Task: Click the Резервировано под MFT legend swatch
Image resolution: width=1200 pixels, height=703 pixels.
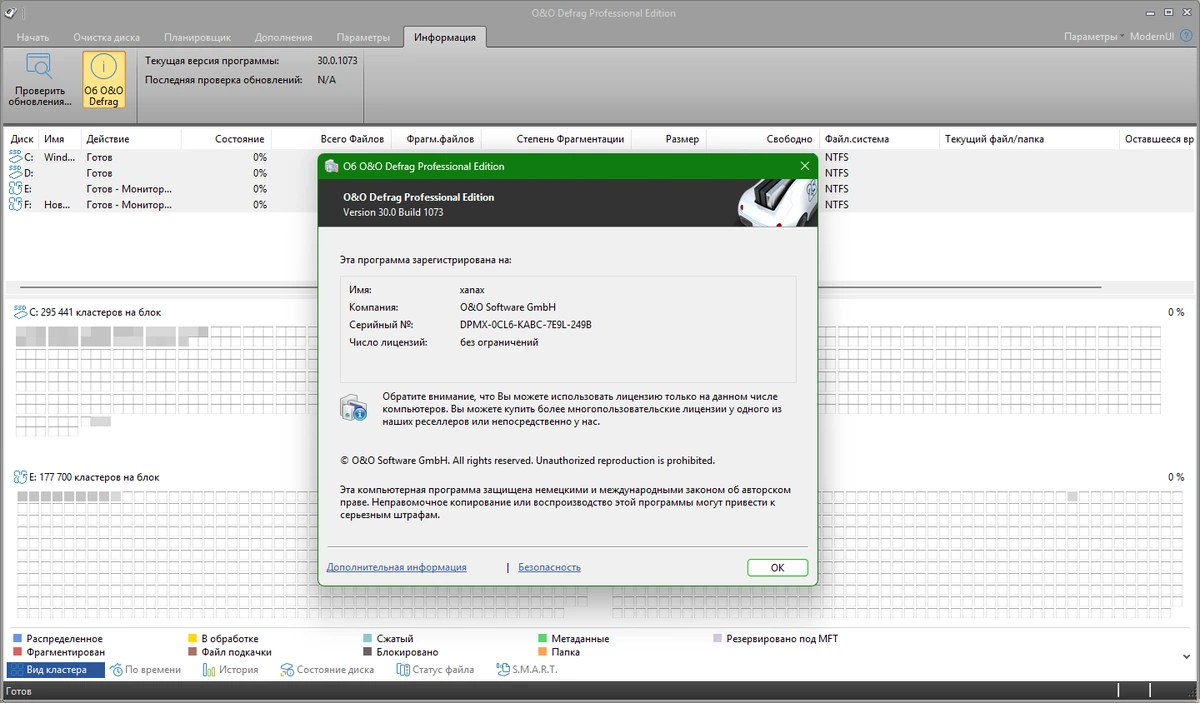Action: (717, 638)
